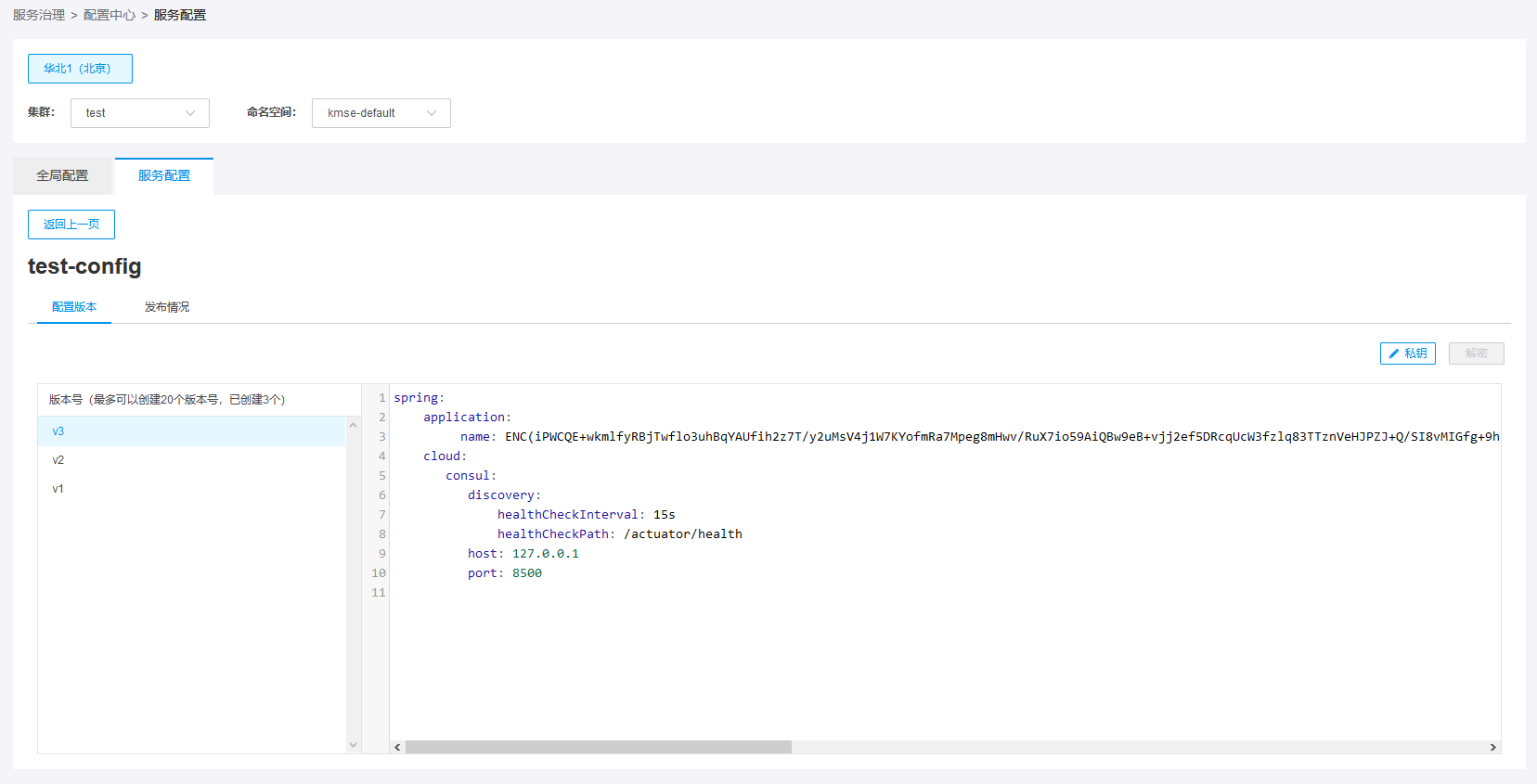Click the 'application:' line in the editor
Viewport: 1537px width, 784px height.
tap(467, 418)
